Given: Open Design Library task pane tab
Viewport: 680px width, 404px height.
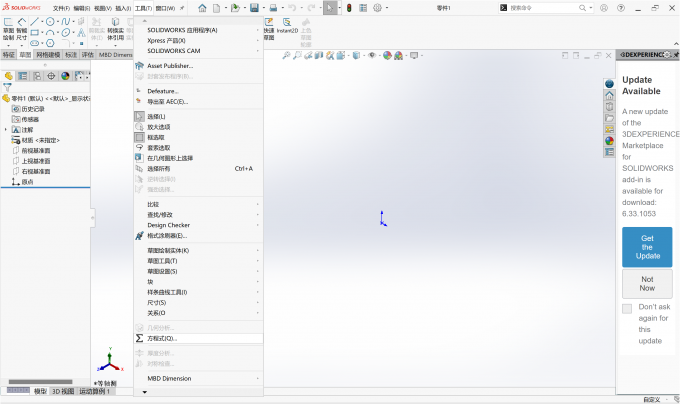Looking at the screenshot, I should click(609, 107).
